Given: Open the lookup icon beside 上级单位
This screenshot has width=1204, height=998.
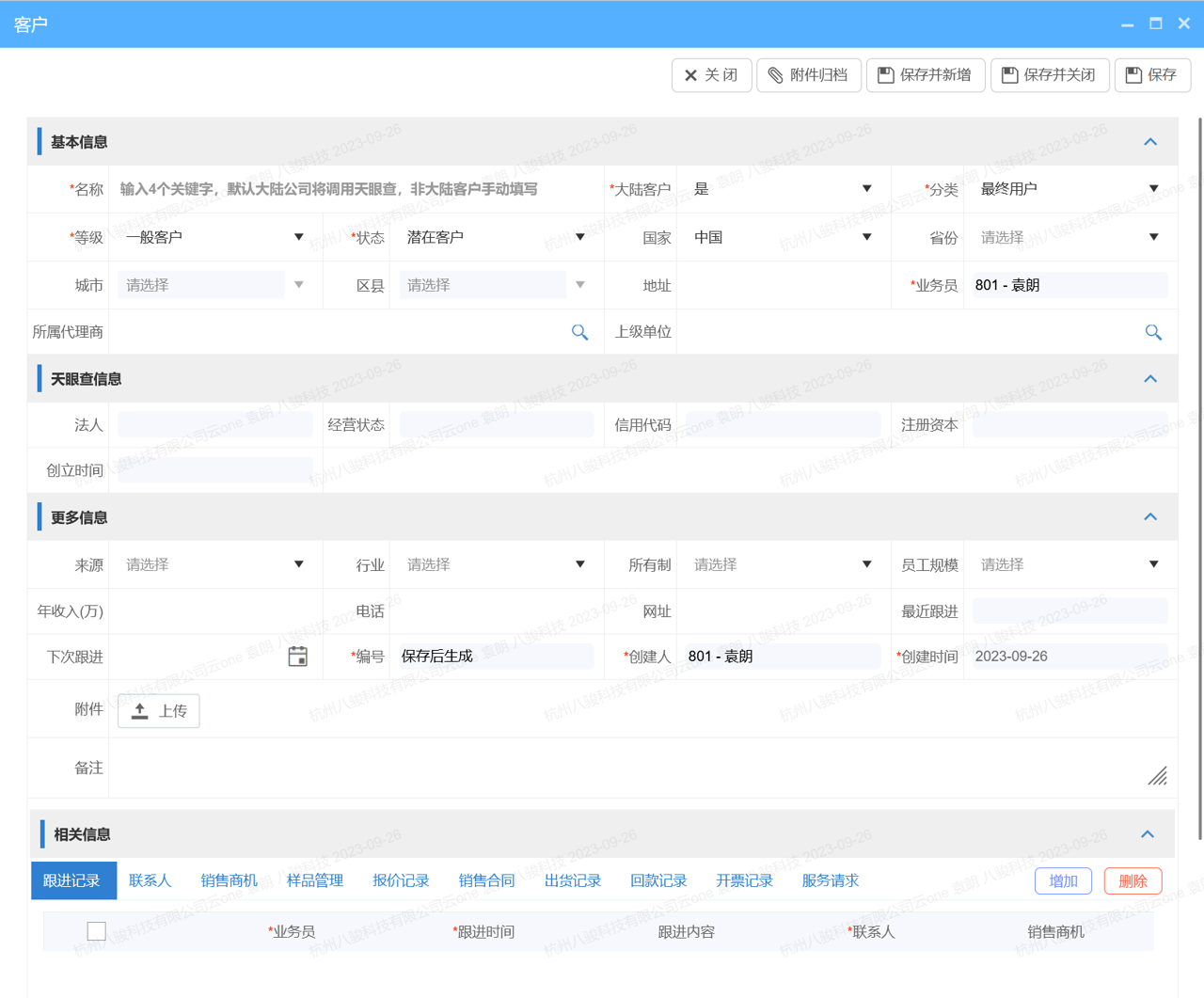Looking at the screenshot, I should pyautogui.click(x=1153, y=331).
